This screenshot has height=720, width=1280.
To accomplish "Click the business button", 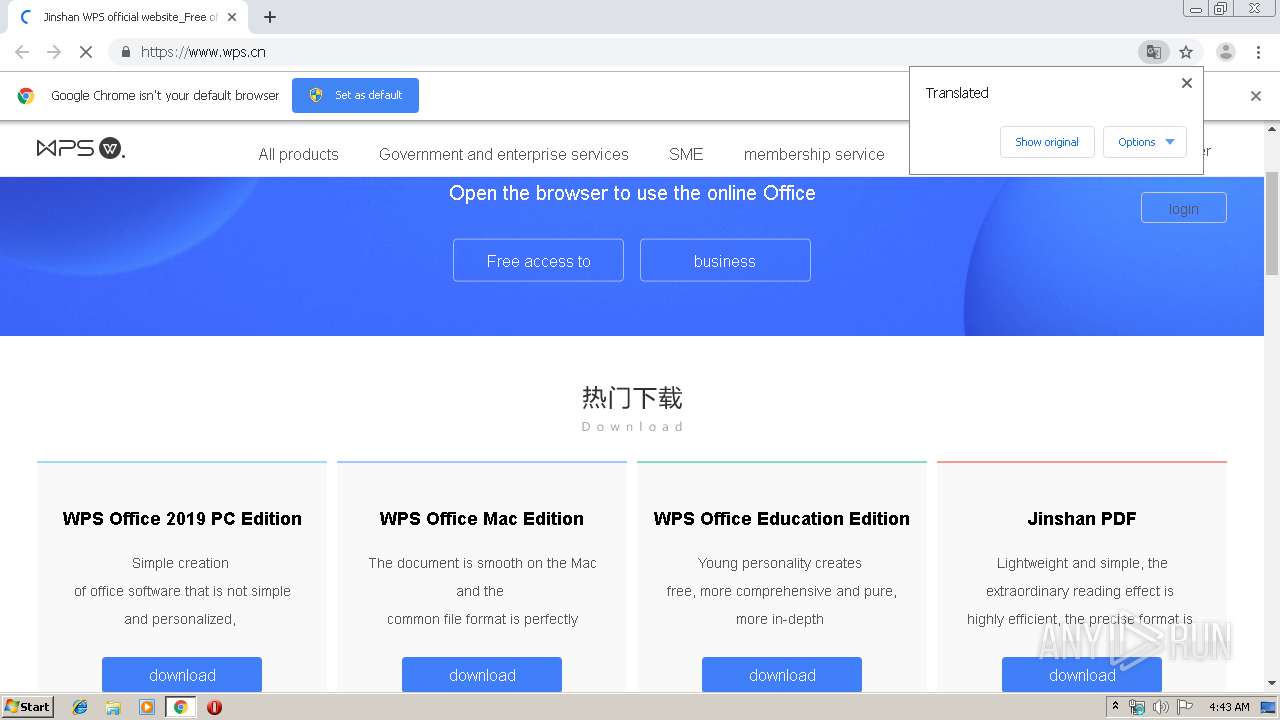I will (x=725, y=260).
